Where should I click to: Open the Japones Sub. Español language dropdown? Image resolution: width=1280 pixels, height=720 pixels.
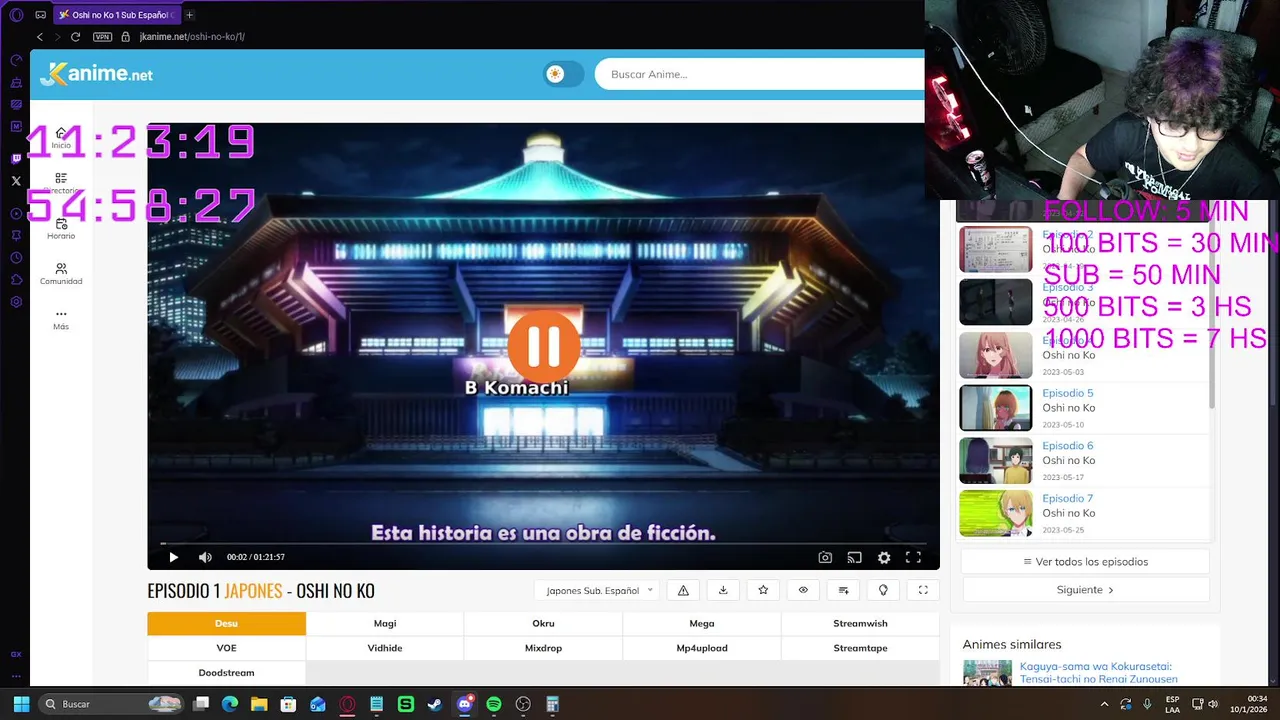(597, 590)
